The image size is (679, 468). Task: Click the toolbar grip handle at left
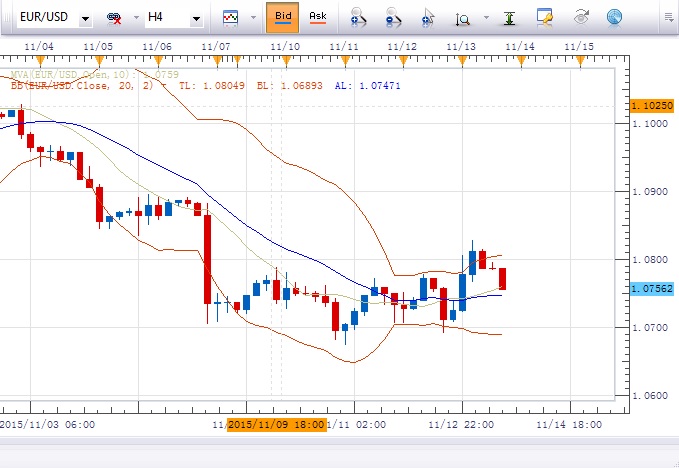[6, 17]
